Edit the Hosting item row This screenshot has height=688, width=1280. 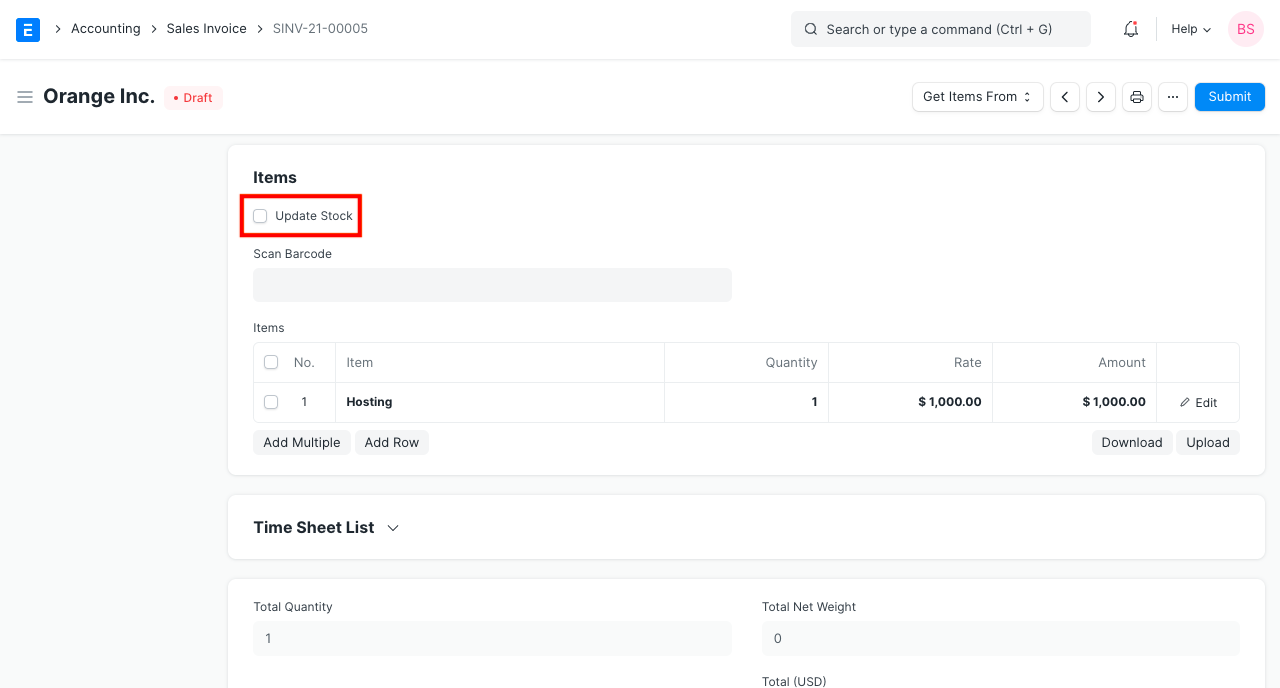coord(1198,402)
